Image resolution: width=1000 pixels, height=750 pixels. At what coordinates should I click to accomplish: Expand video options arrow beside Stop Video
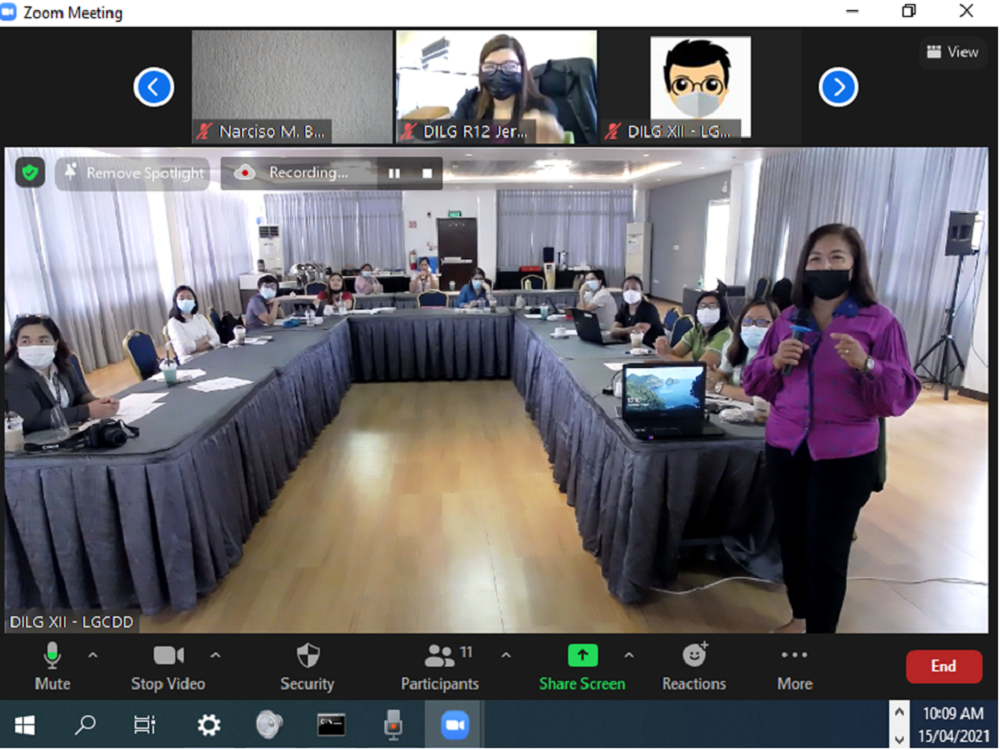point(216,655)
